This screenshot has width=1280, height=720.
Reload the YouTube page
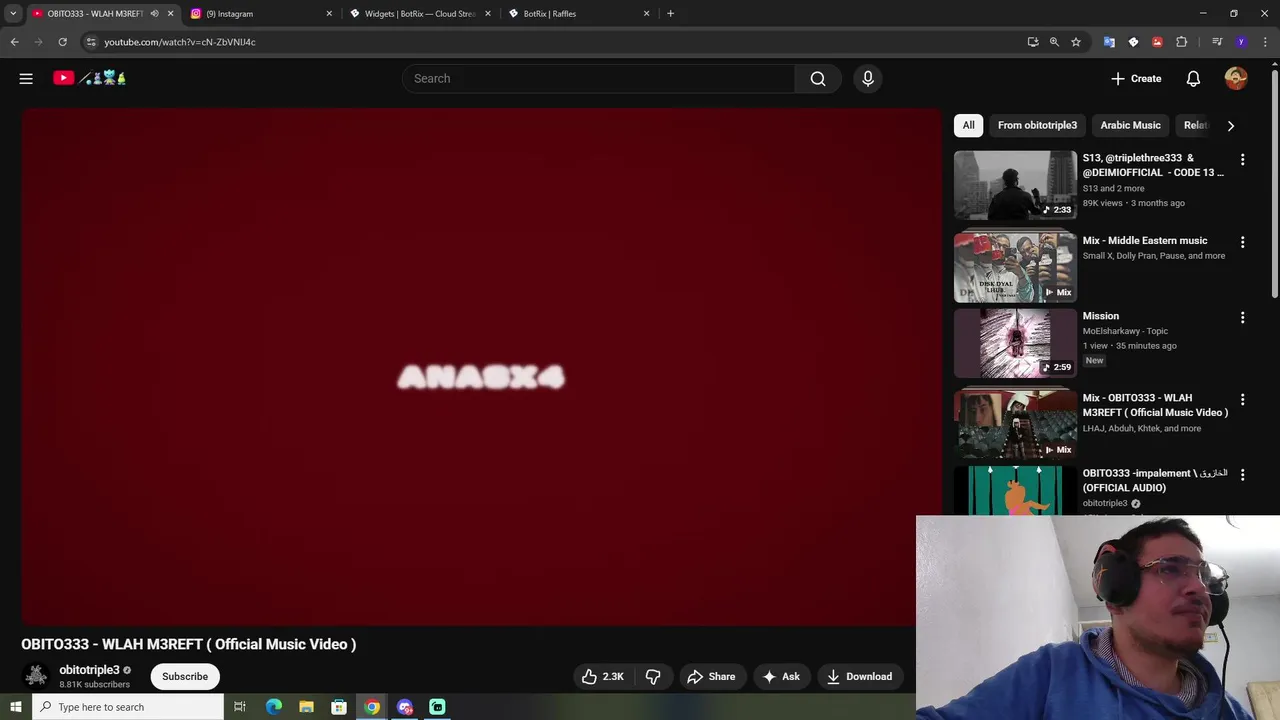pyautogui.click(x=62, y=42)
